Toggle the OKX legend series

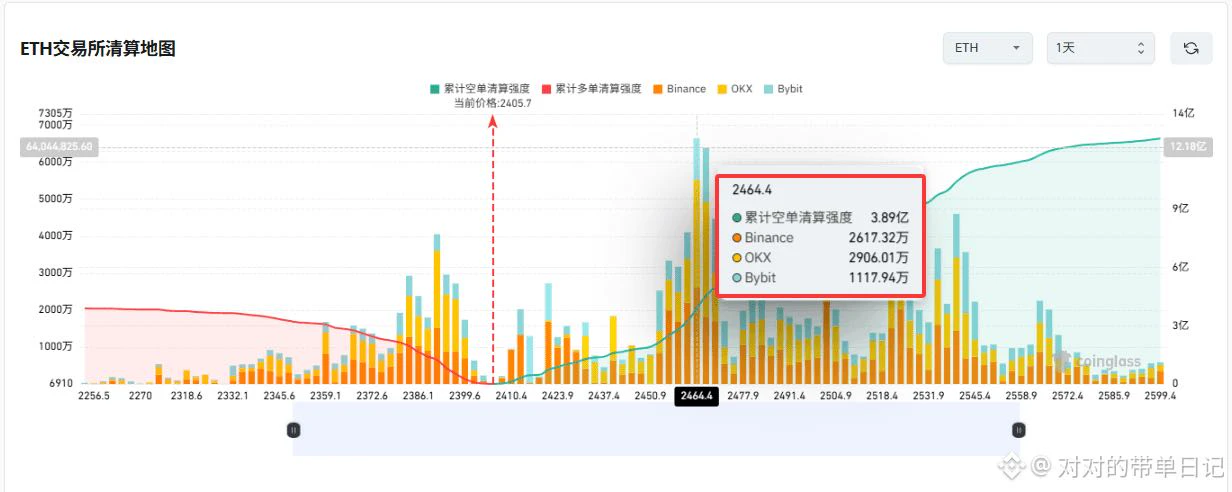(x=735, y=89)
